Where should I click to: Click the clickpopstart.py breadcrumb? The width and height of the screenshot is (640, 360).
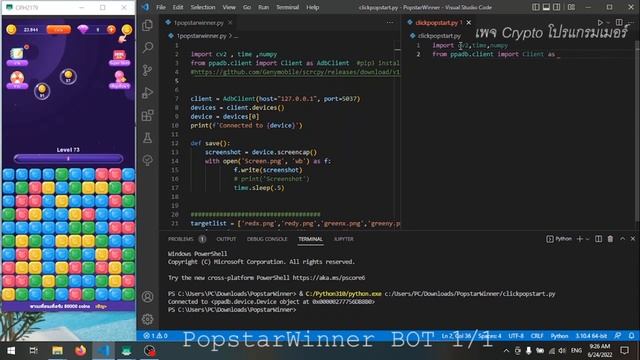439,36
